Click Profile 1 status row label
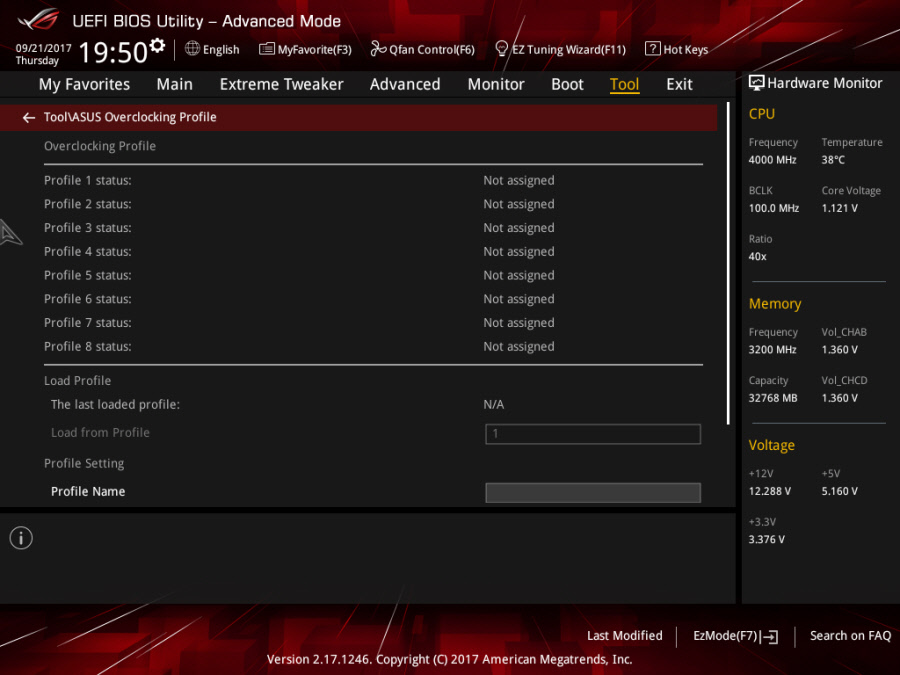900x675 pixels. (x=88, y=180)
